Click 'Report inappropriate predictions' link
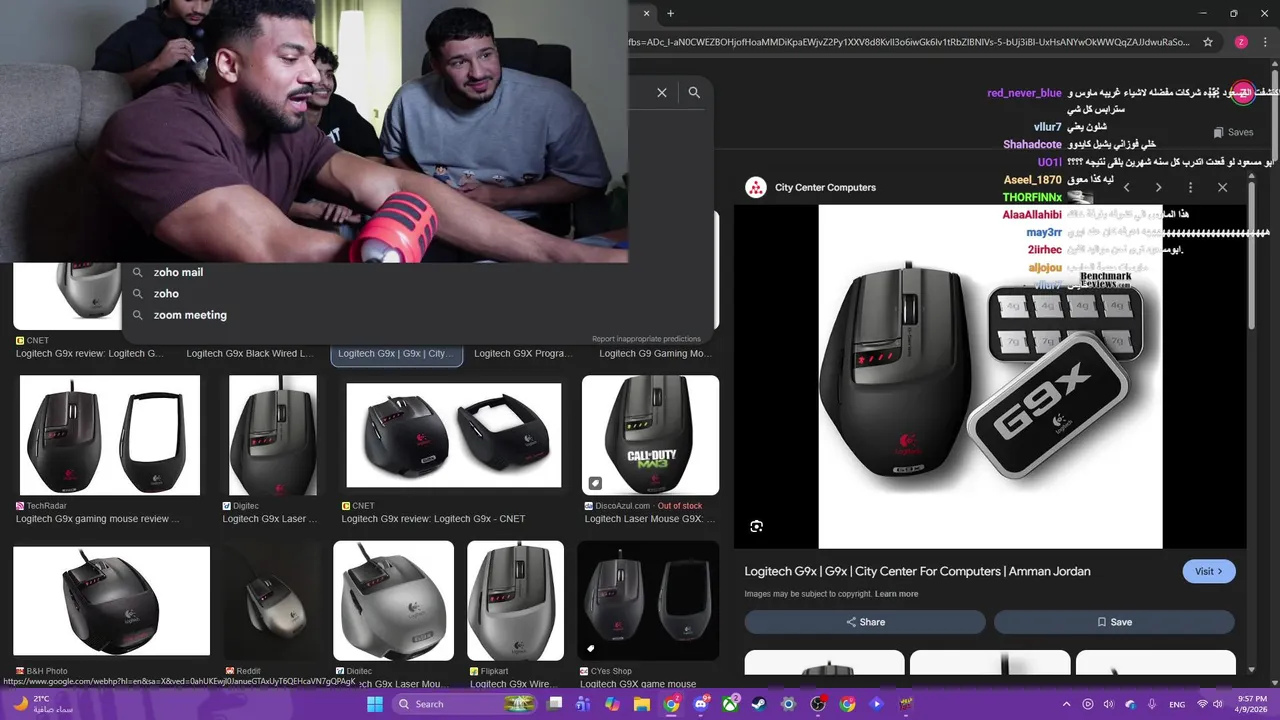Screen dimensions: 1280x720 coord(646,339)
